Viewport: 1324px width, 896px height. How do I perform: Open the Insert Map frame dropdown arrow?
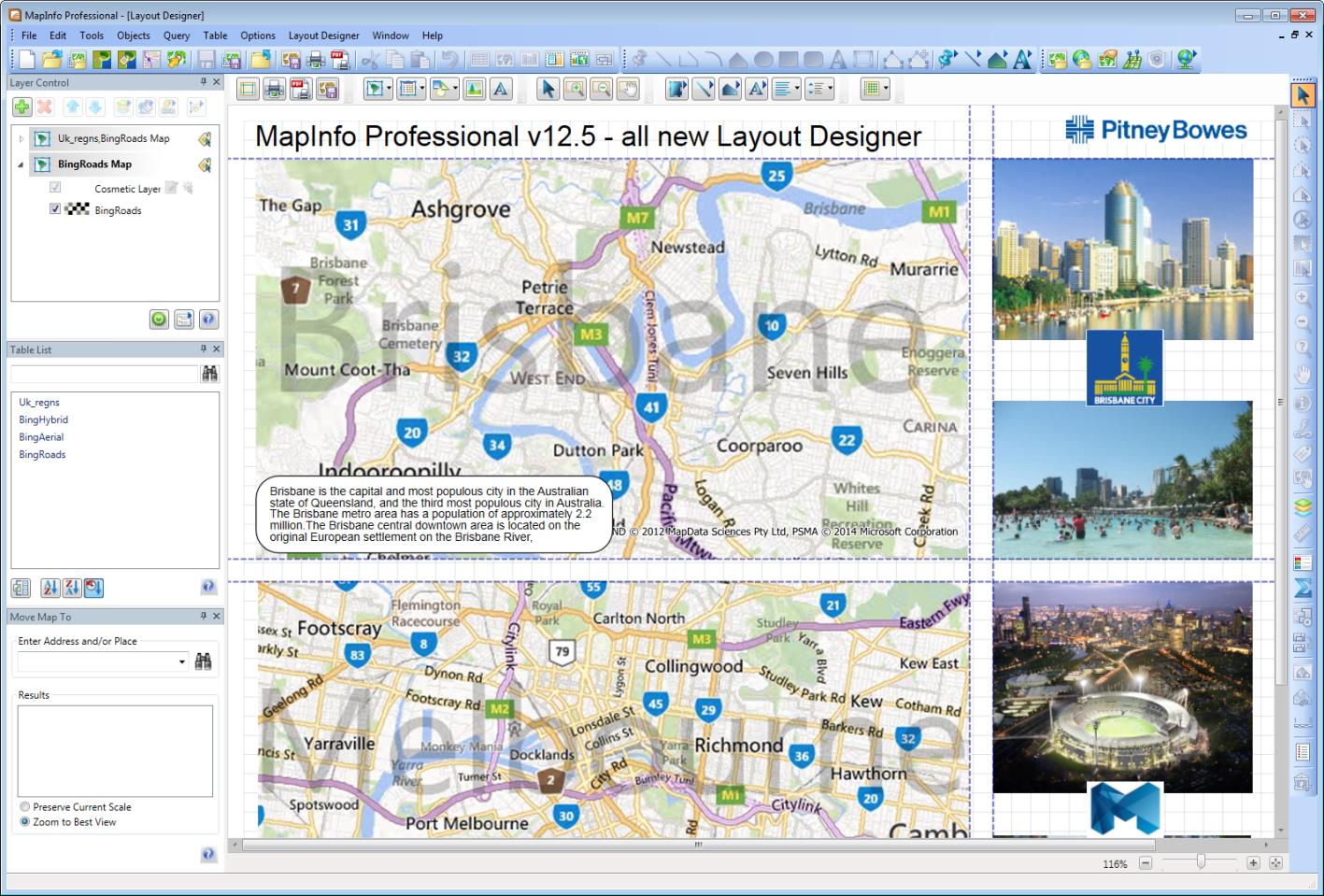[x=389, y=90]
